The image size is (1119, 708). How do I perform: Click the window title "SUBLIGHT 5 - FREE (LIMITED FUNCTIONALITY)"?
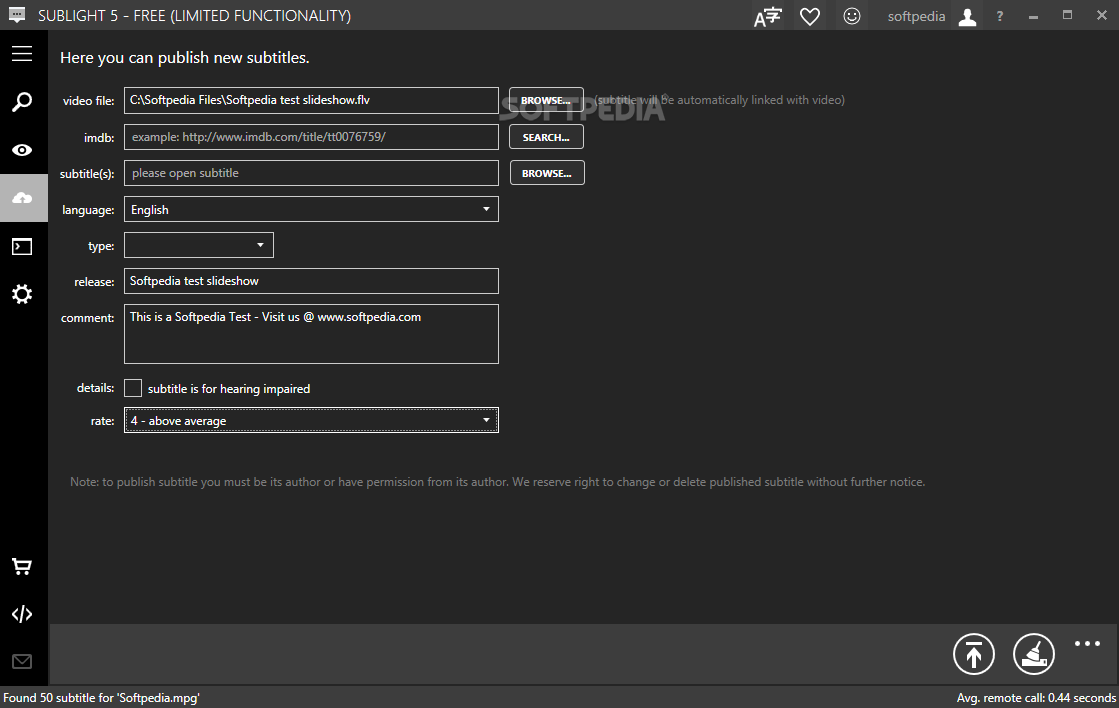(194, 16)
